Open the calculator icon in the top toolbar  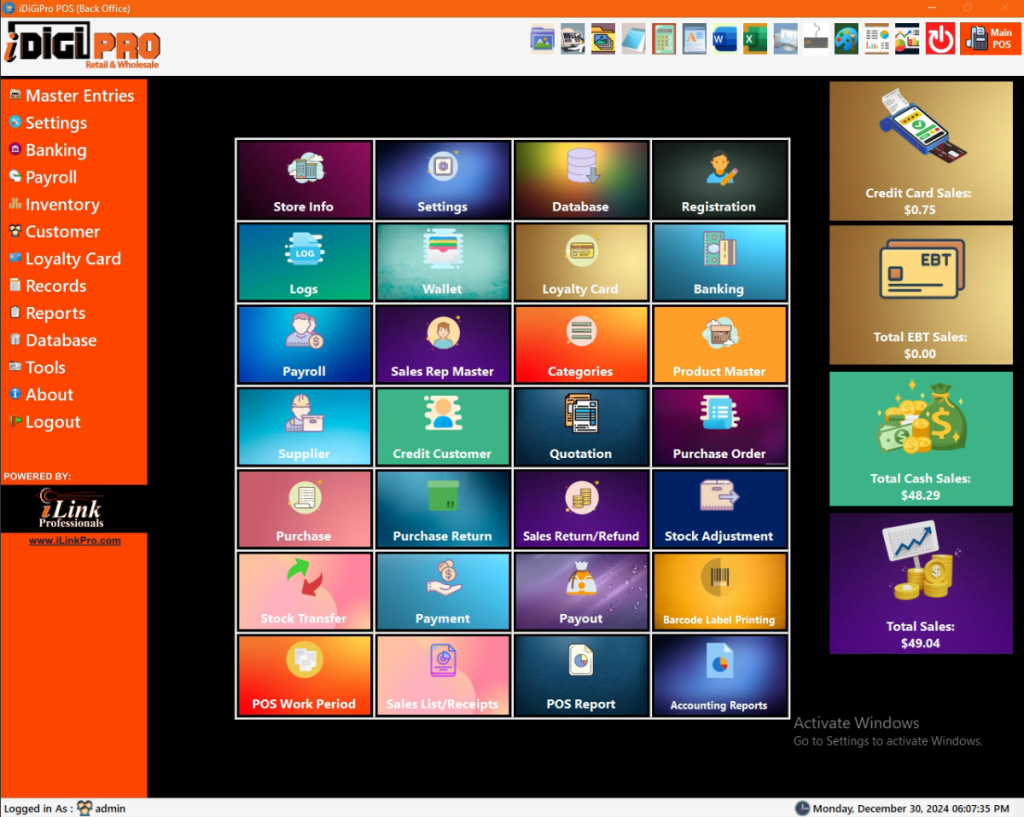coord(664,39)
